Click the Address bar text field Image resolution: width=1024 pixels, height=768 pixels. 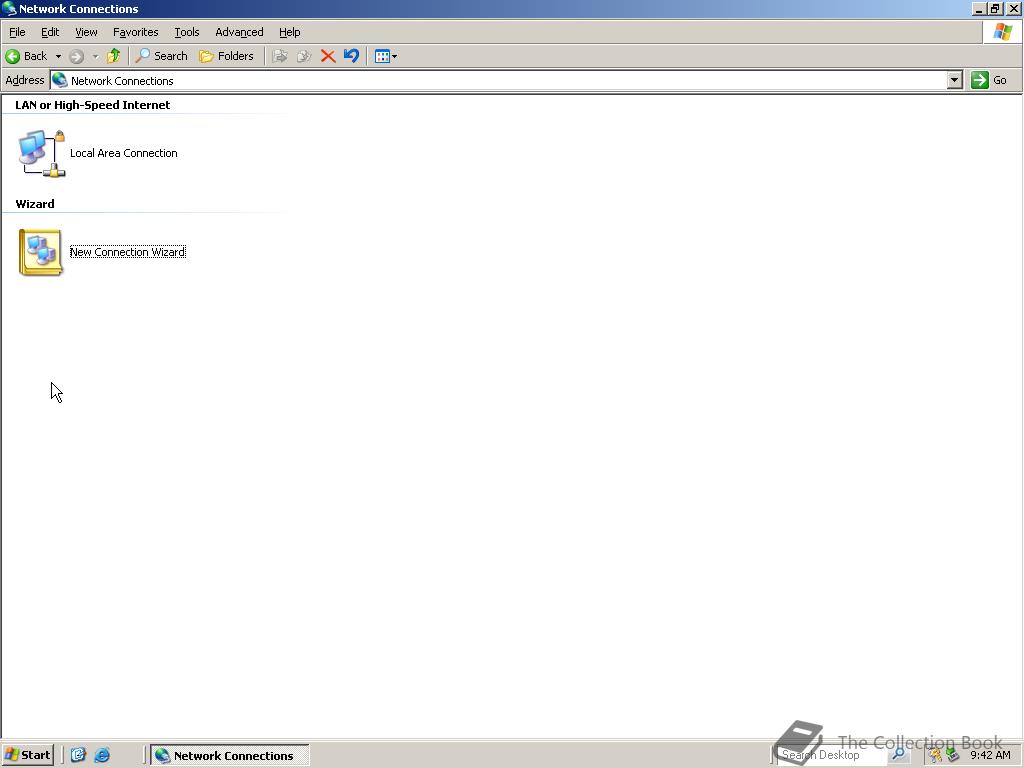pyautogui.click(x=499, y=81)
